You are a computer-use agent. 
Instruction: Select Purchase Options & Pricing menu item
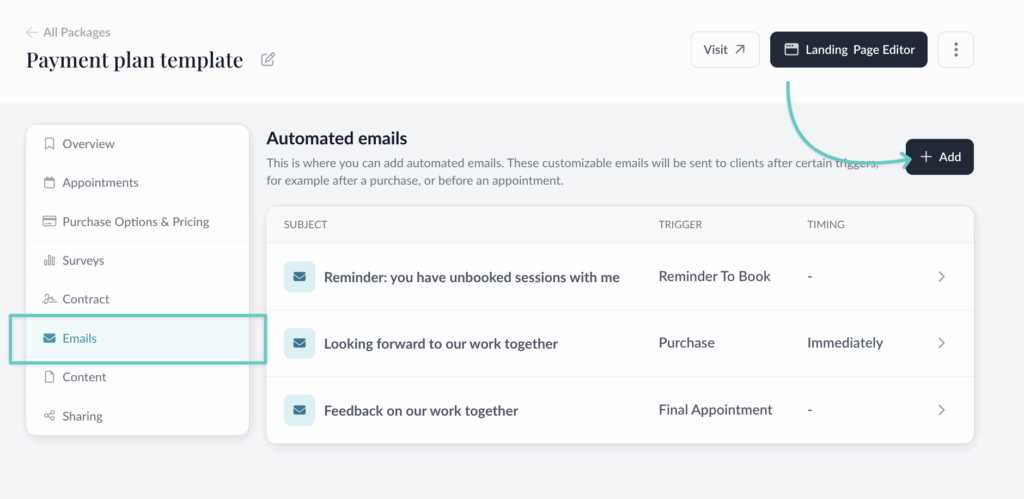pos(135,222)
